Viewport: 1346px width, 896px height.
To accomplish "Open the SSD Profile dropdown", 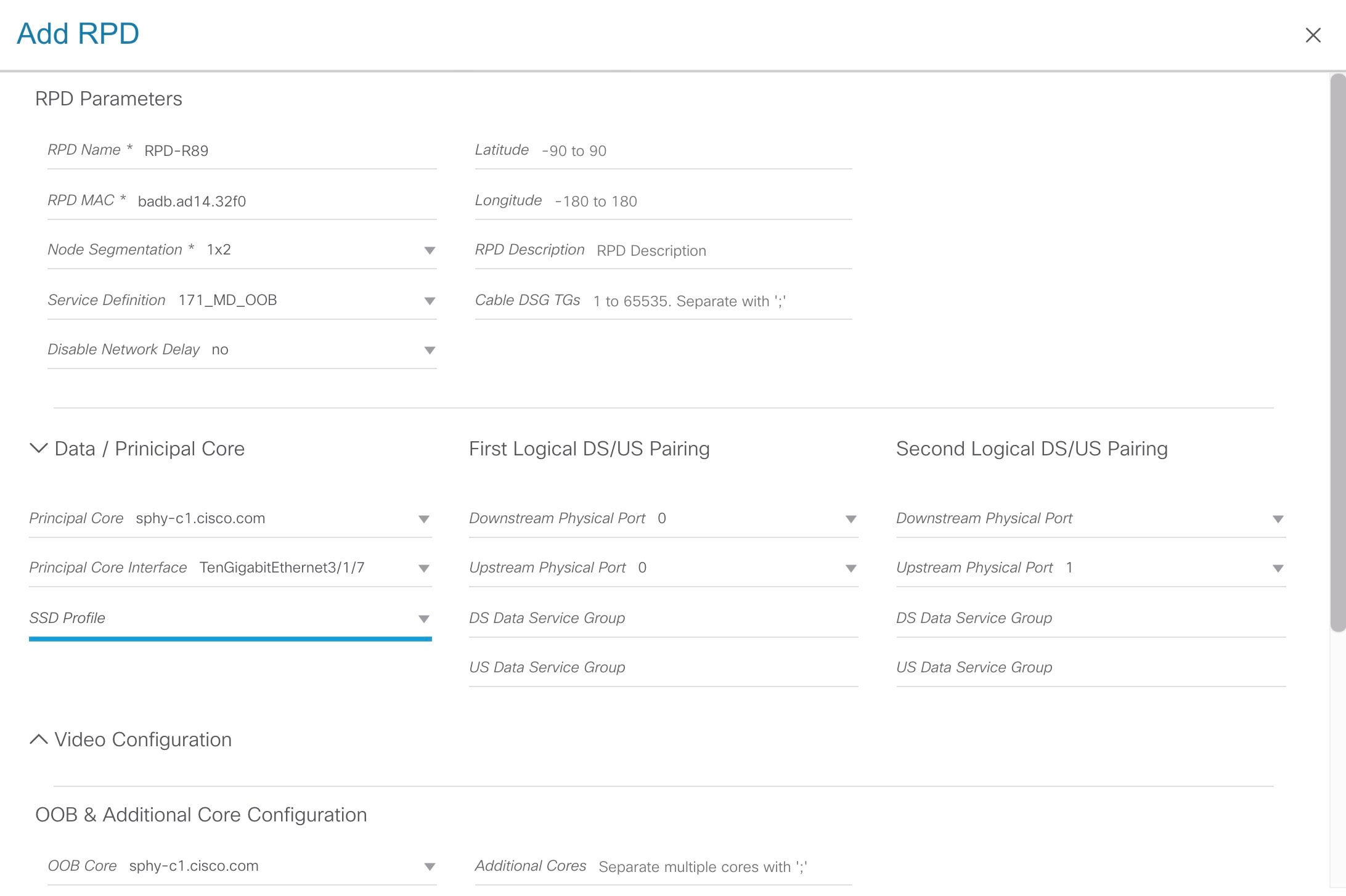I will [x=423, y=618].
